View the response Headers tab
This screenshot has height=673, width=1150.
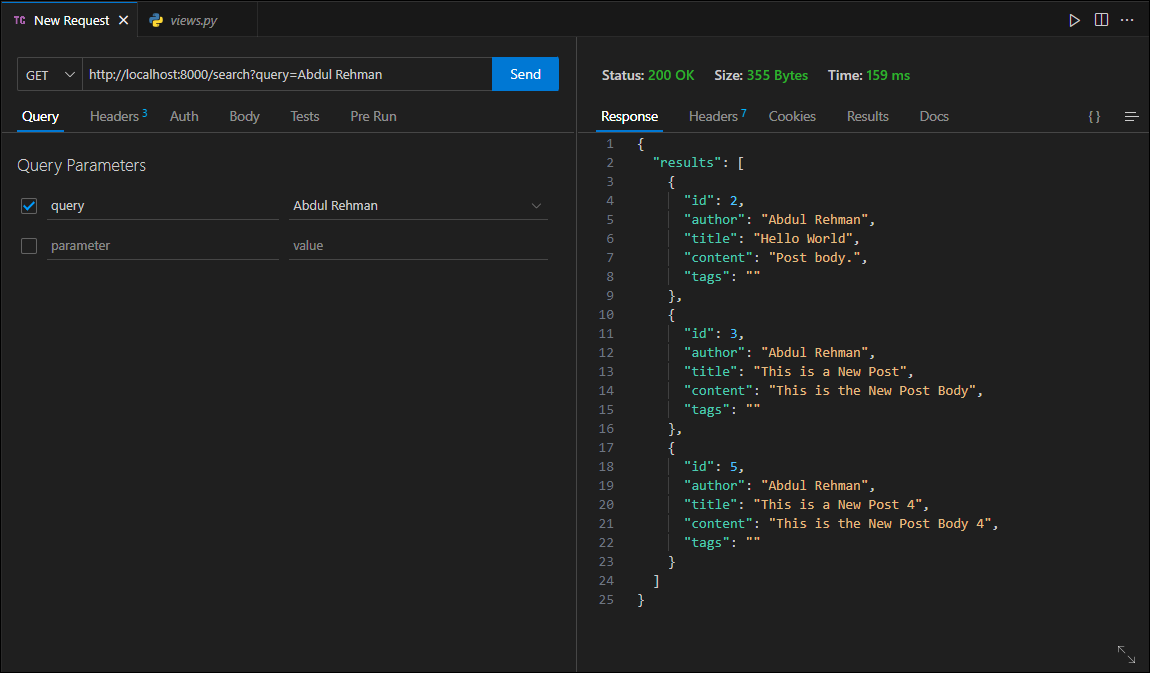pos(717,117)
